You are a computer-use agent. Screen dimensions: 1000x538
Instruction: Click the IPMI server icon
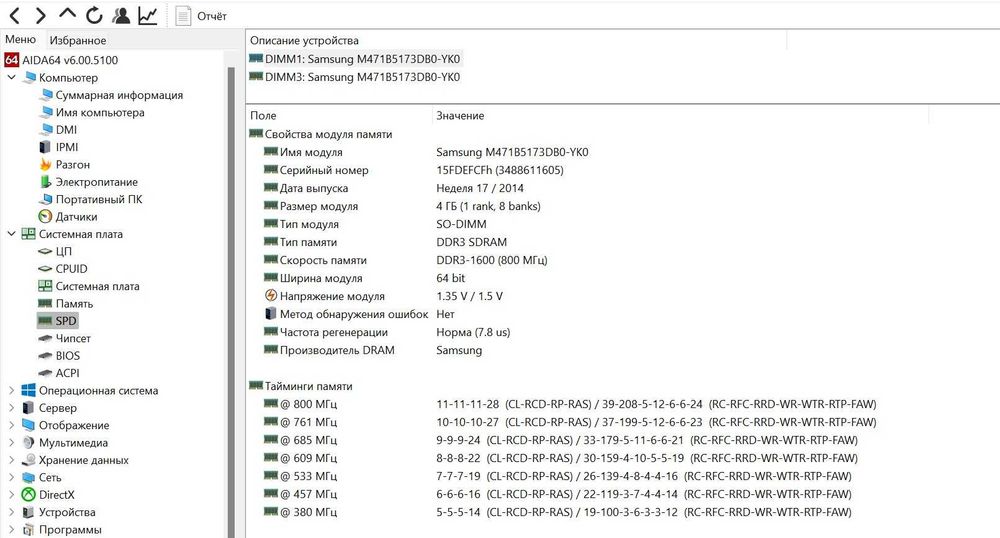click(45, 147)
